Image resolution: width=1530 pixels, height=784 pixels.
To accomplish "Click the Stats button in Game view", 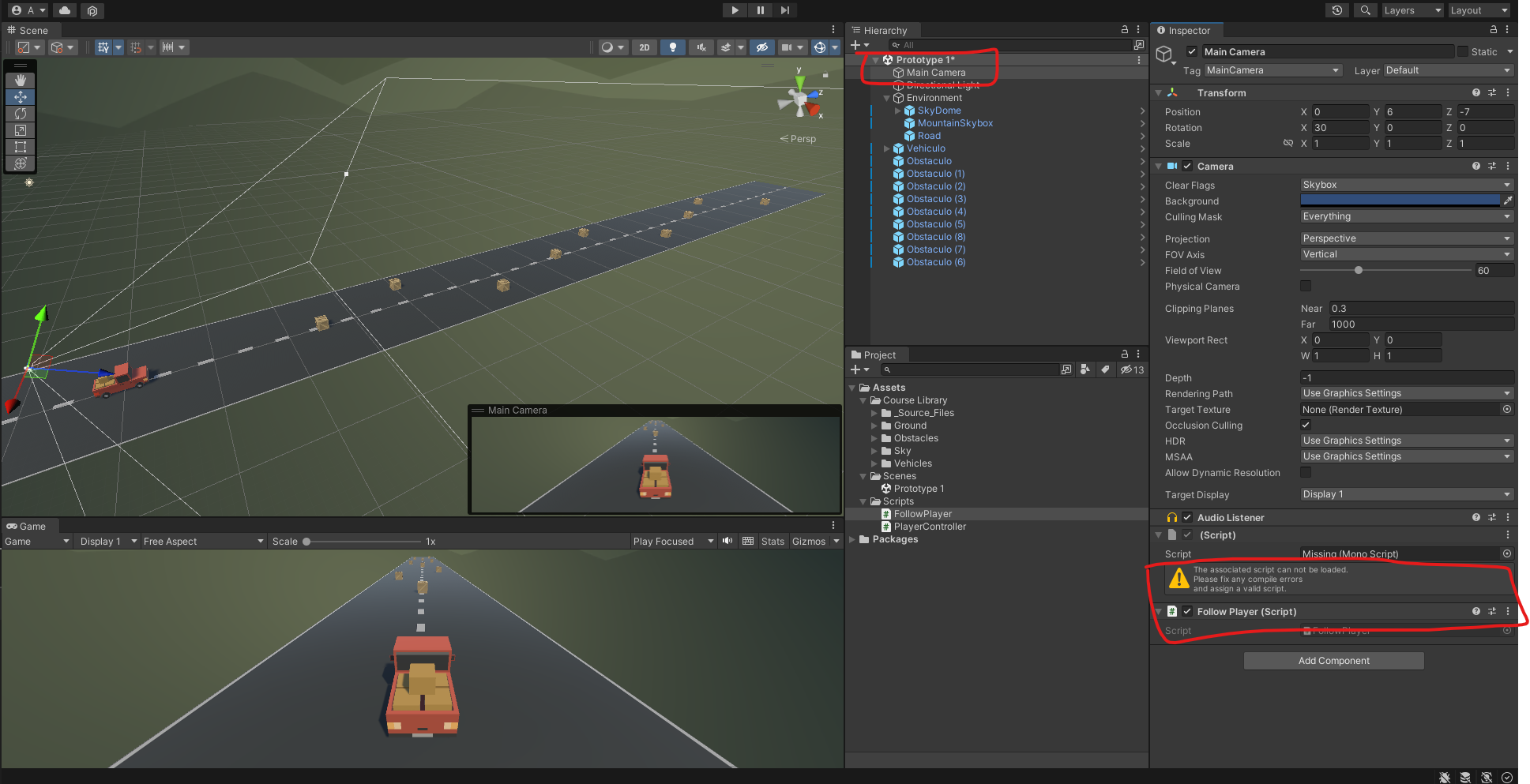I will [x=772, y=542].
